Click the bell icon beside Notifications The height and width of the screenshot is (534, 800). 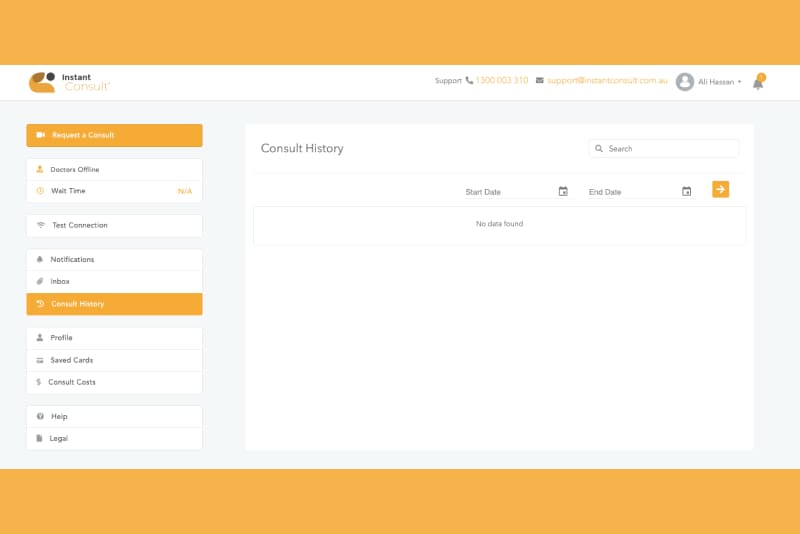point(40,259)
